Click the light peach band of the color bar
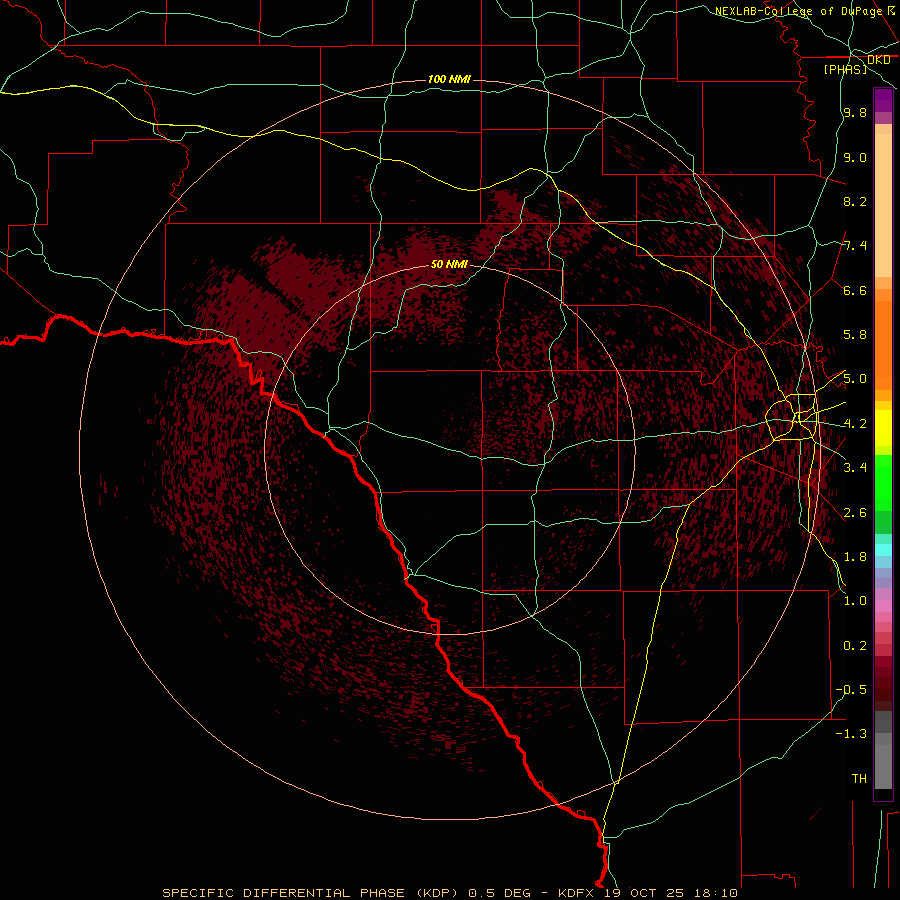 (x=883, y=205)
